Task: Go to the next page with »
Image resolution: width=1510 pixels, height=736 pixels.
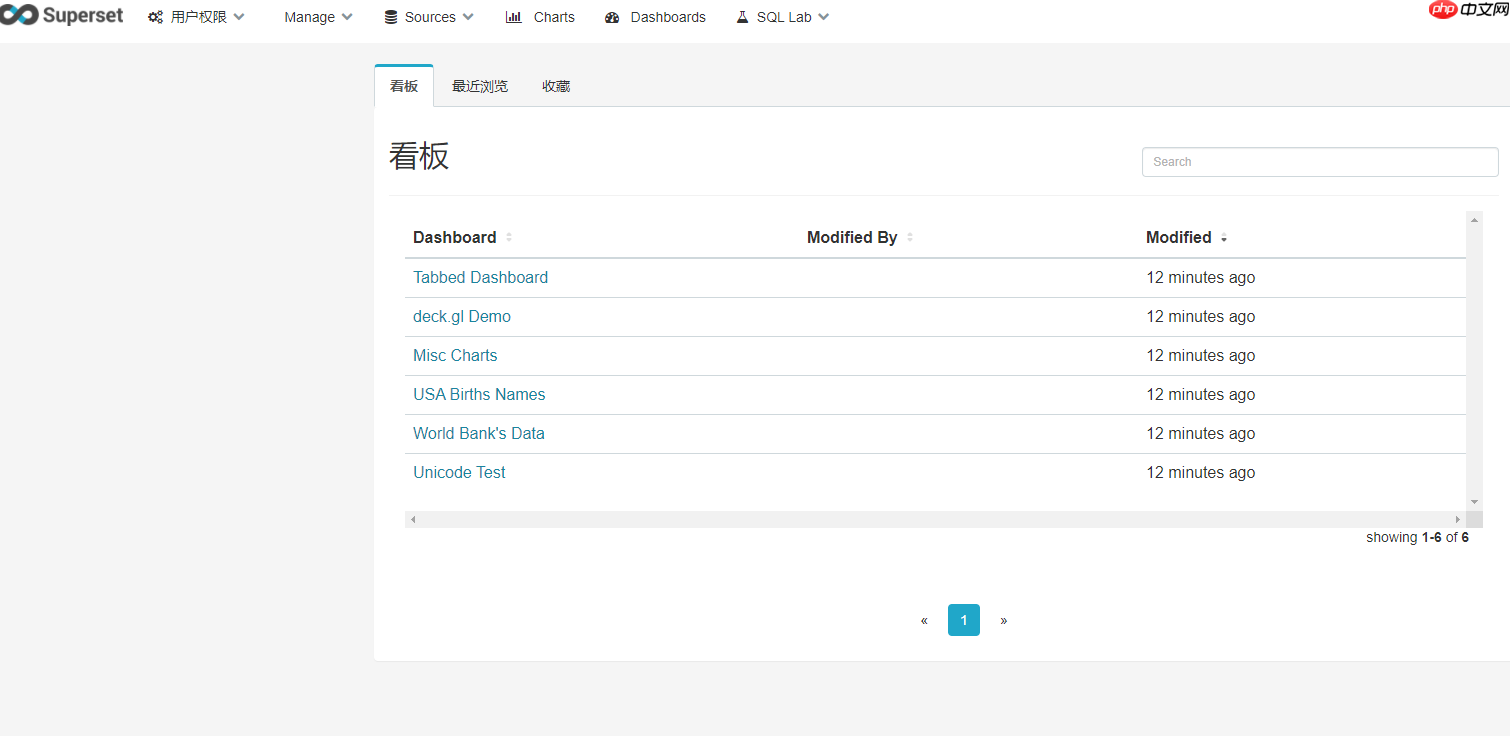Action: [1004, 620]
